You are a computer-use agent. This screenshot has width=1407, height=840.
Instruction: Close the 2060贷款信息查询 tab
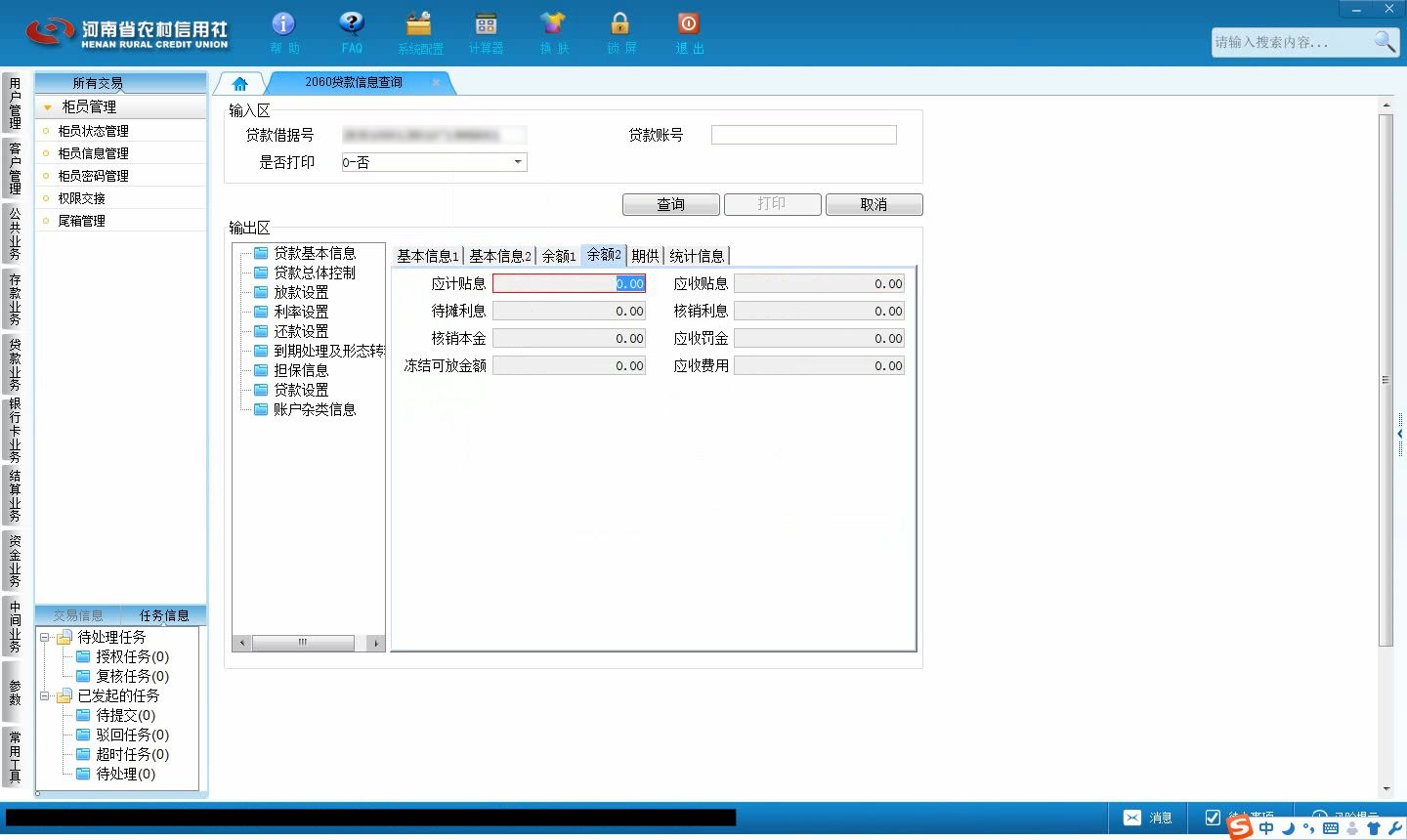click(436, 82)
